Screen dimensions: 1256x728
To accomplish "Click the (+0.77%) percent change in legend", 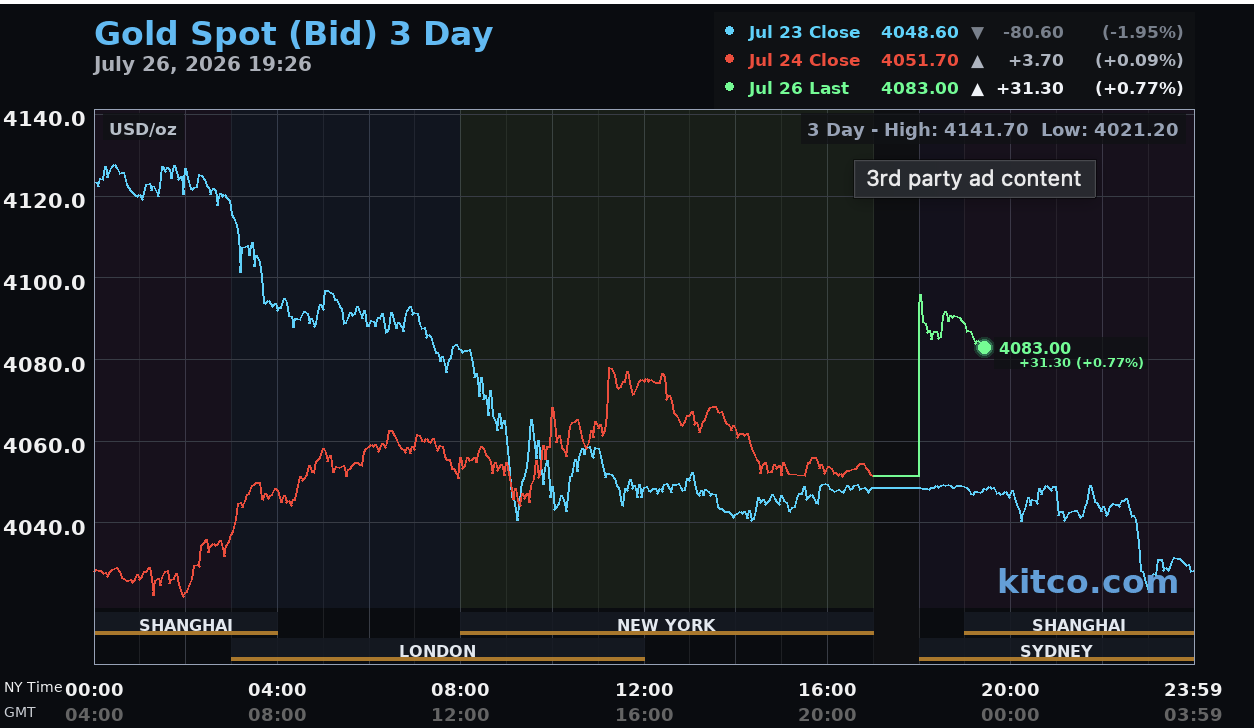I will tap(1139, 88).
